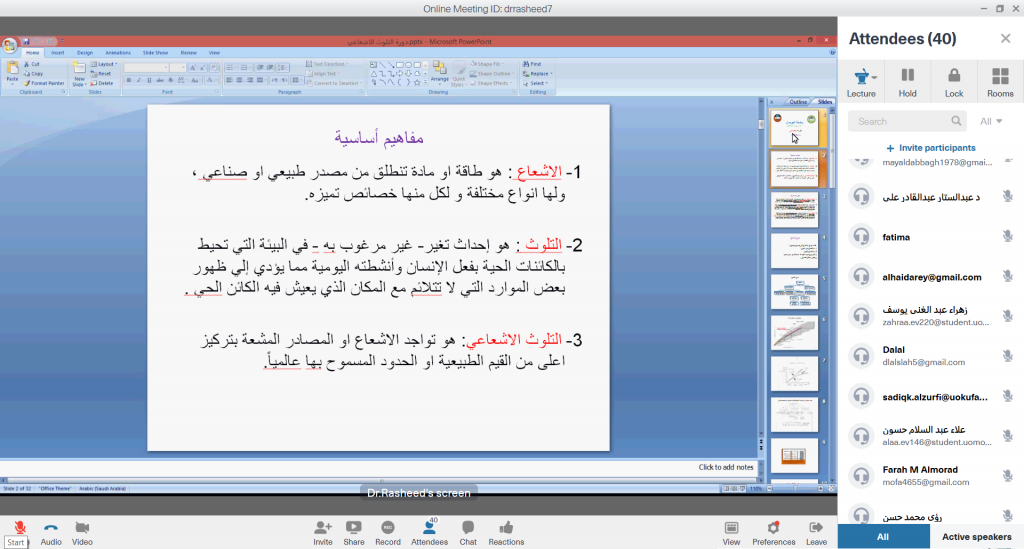1024x549 pixels.
Task: Open the Chat panel
Action: 467,527
